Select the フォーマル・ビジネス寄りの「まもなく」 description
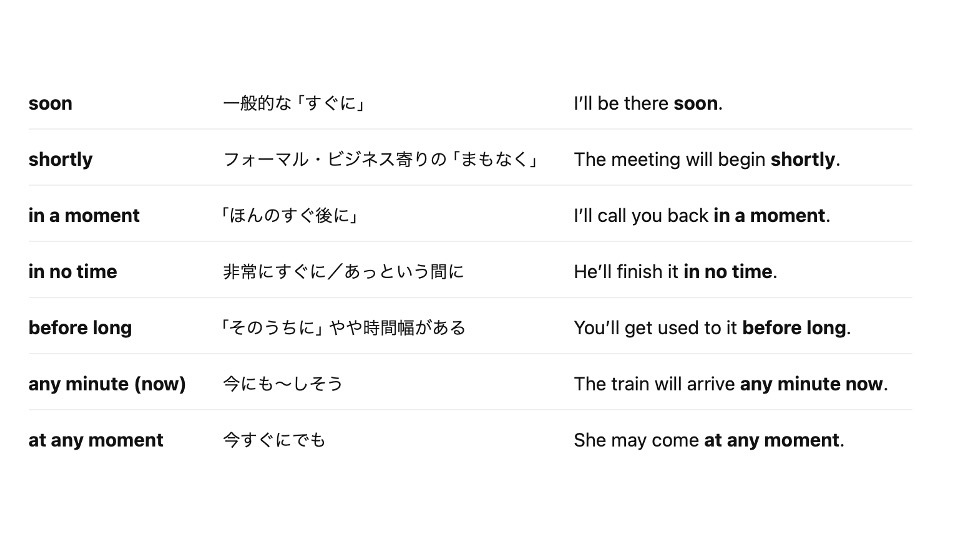960x540 pixels. click(x=380, y=160)
